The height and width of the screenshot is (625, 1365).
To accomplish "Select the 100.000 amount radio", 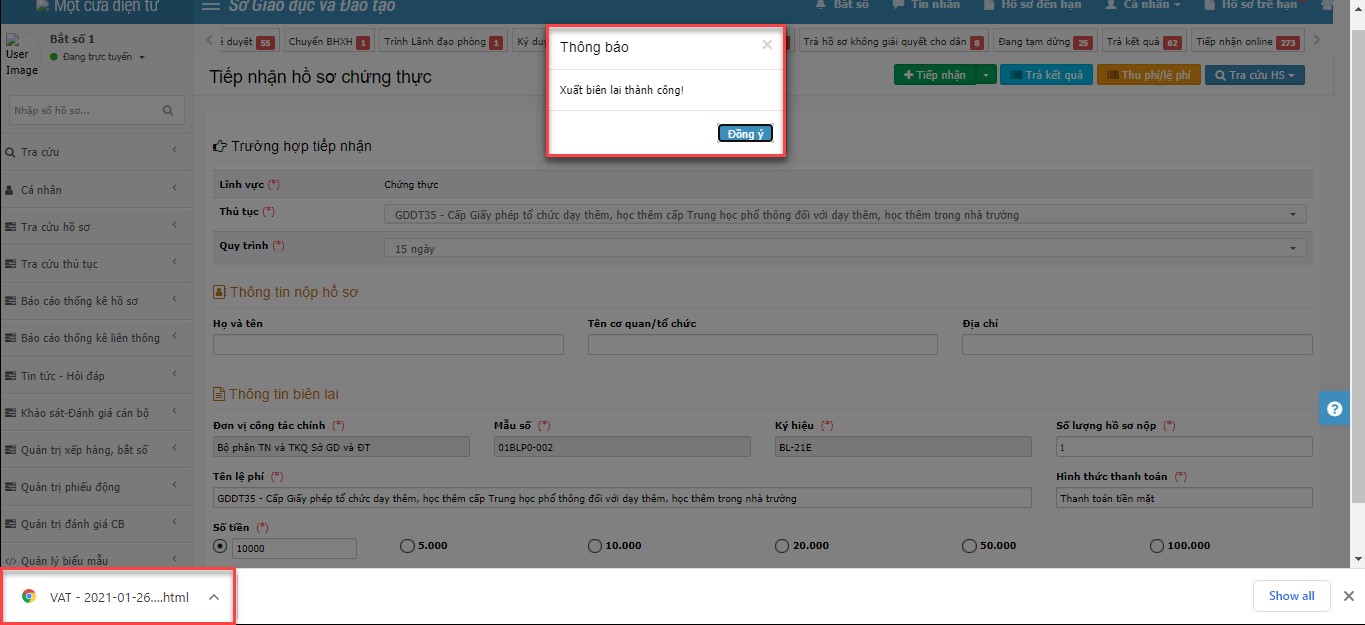I will pos(1157,546).
